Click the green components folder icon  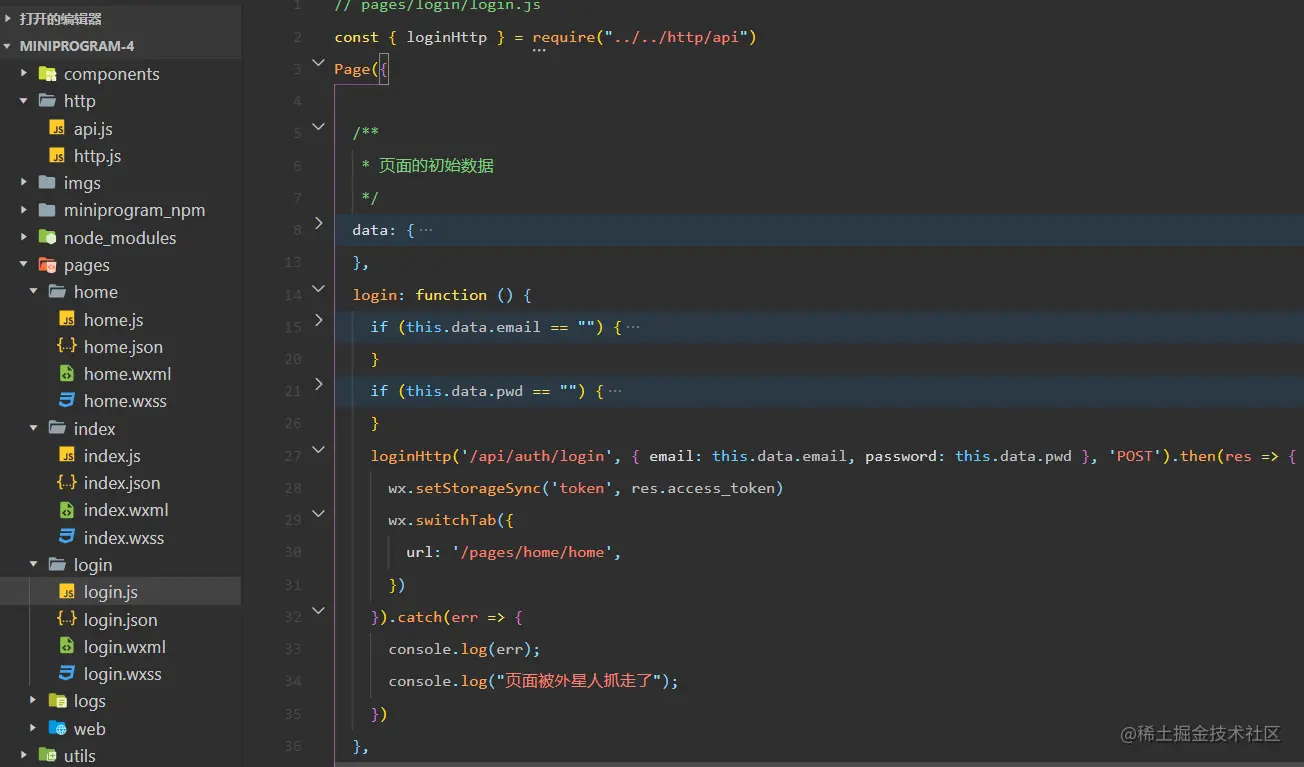coord(47,74)
